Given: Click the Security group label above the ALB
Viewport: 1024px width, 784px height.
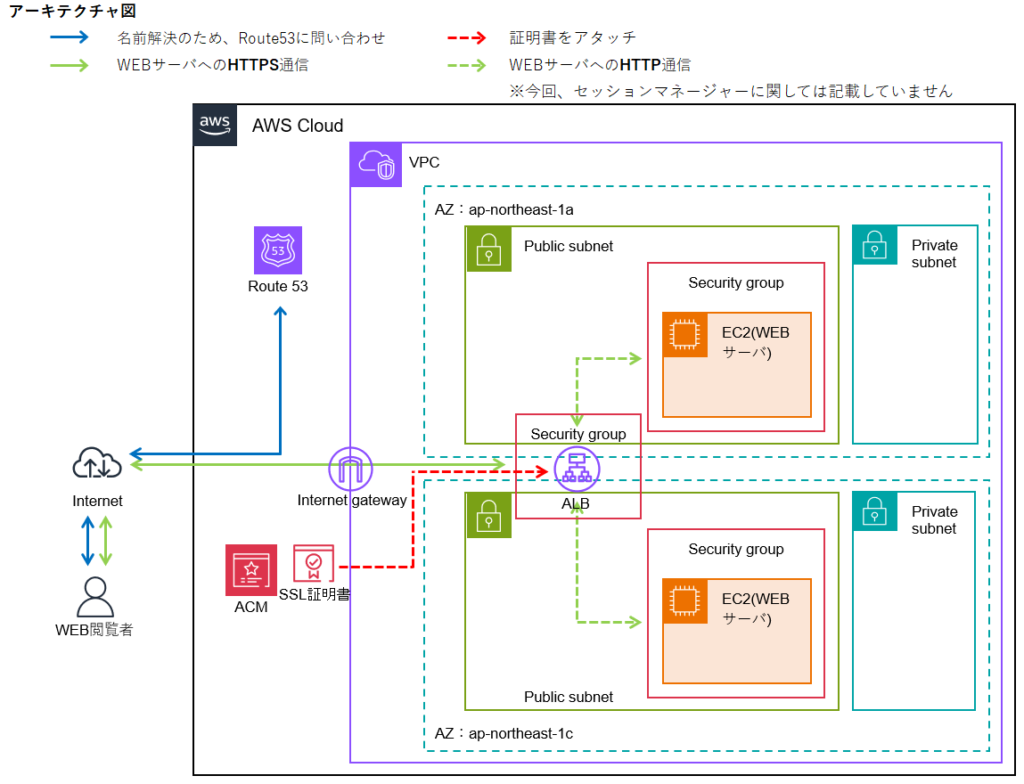Looking at the screenshot, I should point(579,434).
